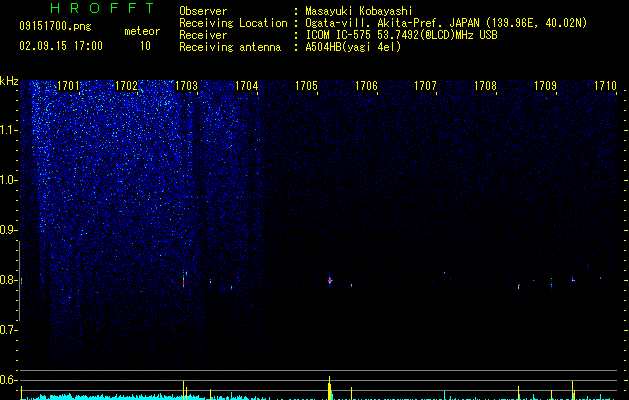Click the kHz axis unit label
This screenshot has height=400, width=629.
(x=9, y=81)
